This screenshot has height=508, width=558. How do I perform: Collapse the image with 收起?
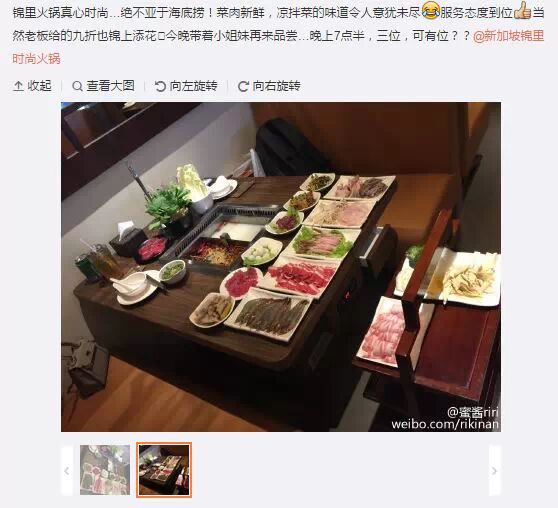pos(32,86)
